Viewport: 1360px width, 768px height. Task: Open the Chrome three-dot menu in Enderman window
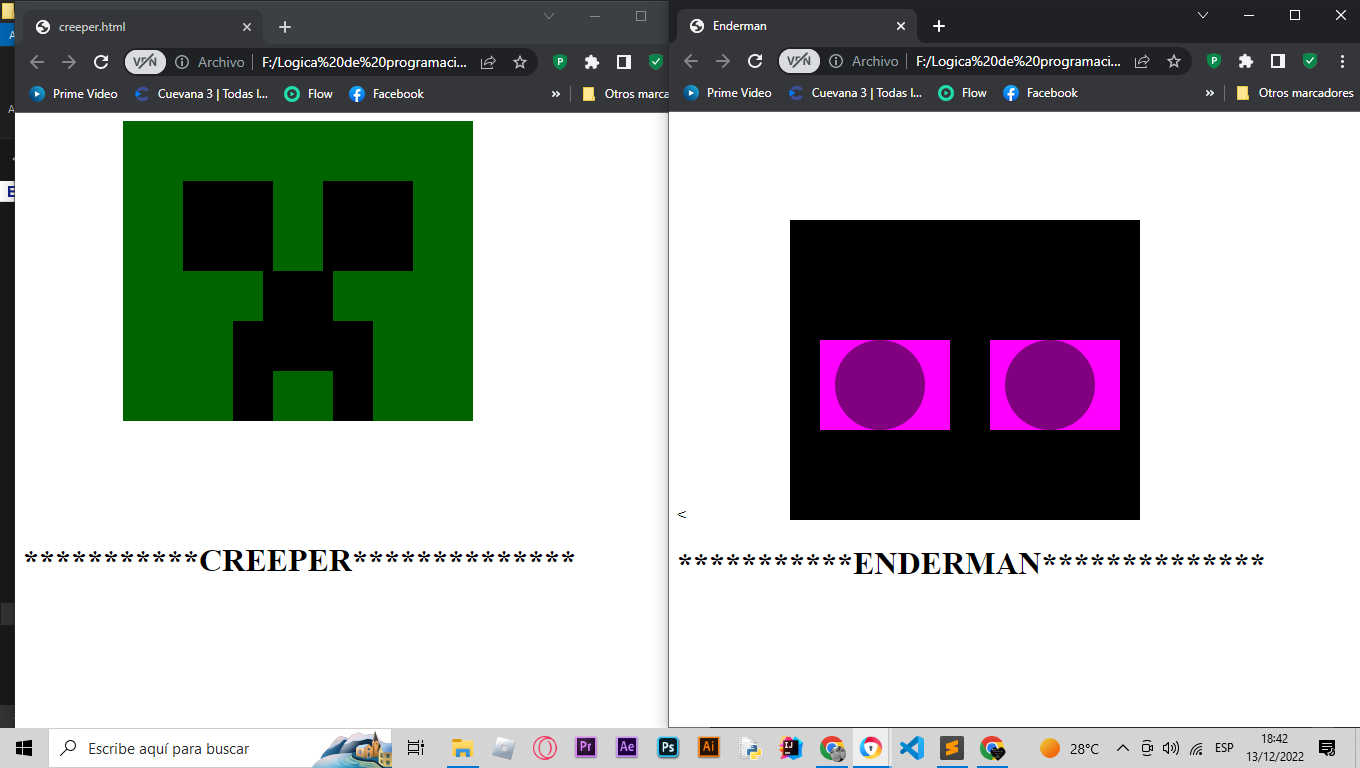click(1341, 62)
